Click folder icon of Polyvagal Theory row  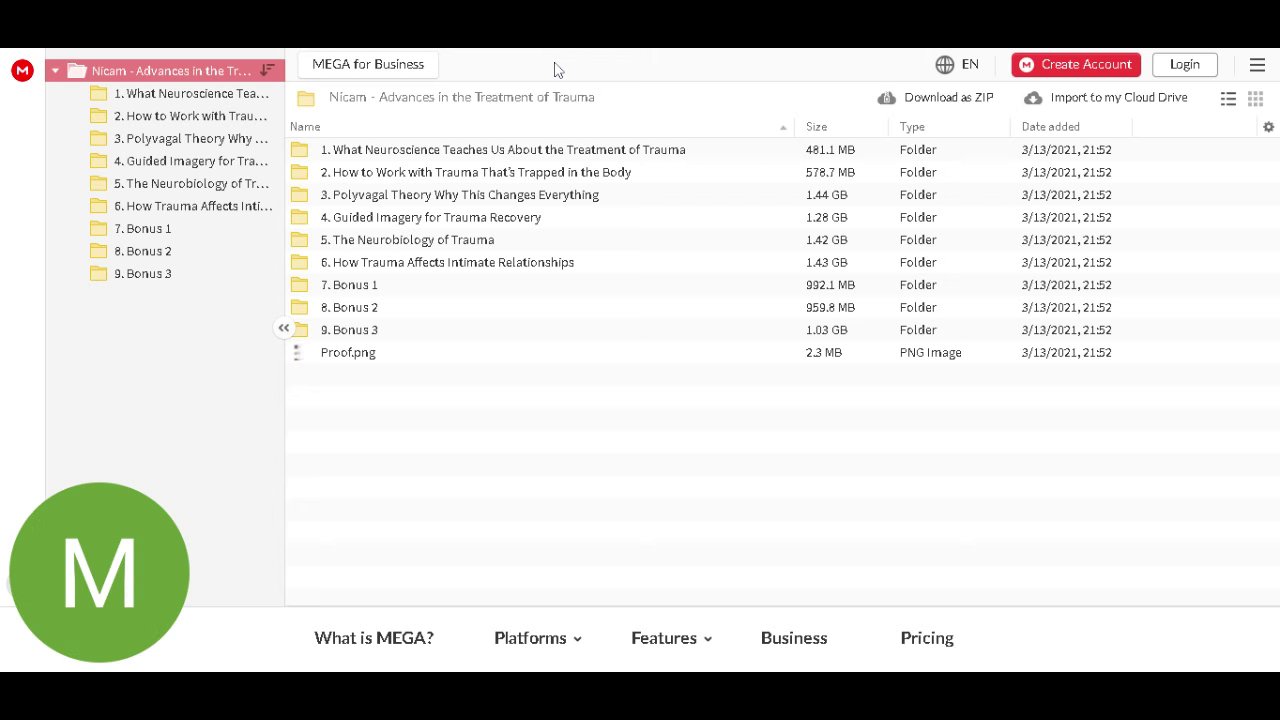(x=299, y=195)
